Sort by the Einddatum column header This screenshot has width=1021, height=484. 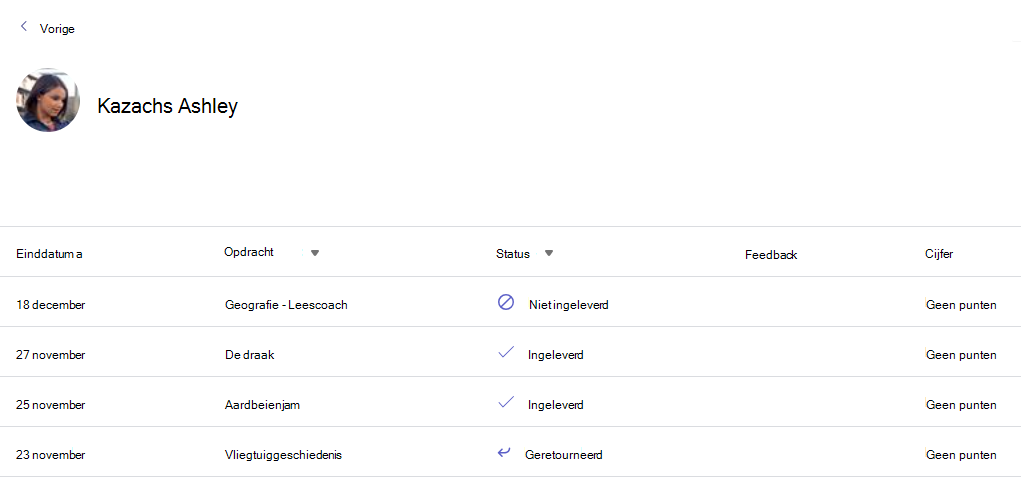(49, 254)
